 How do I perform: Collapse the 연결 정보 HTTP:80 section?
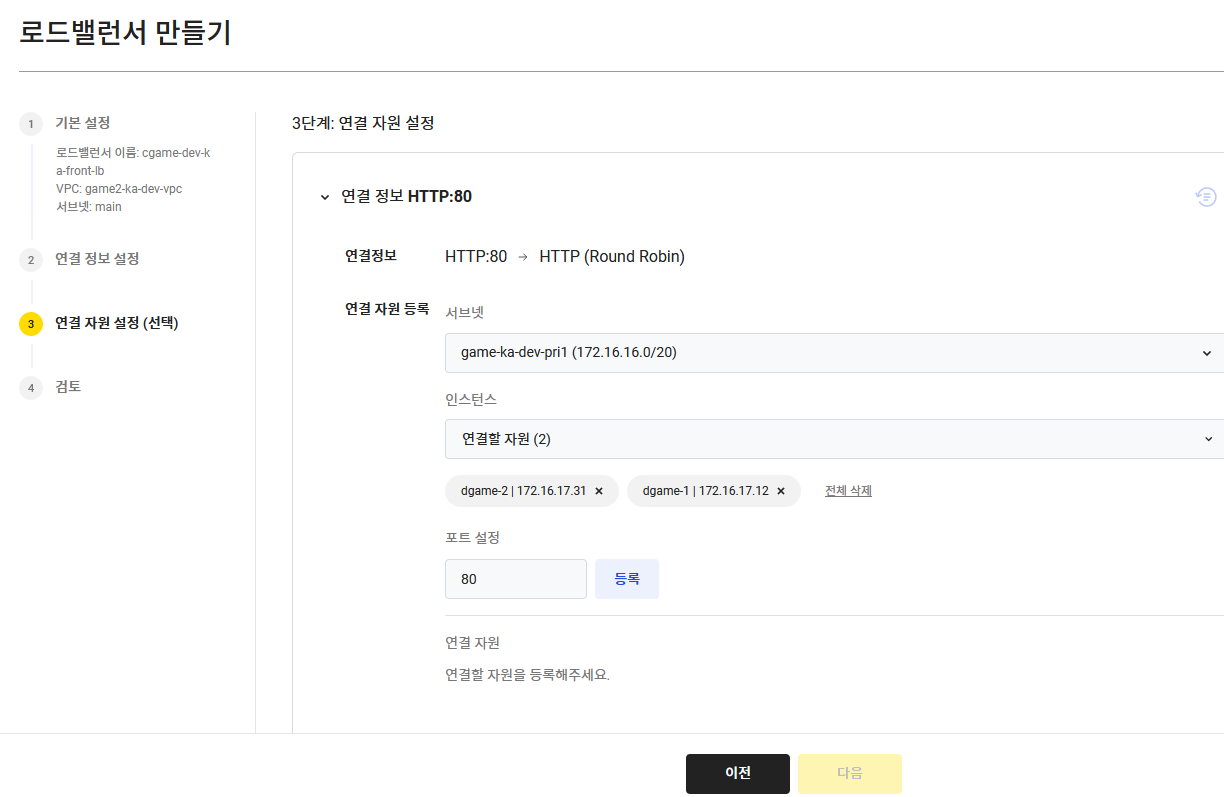pyautogui.click(x=324, y=196)
